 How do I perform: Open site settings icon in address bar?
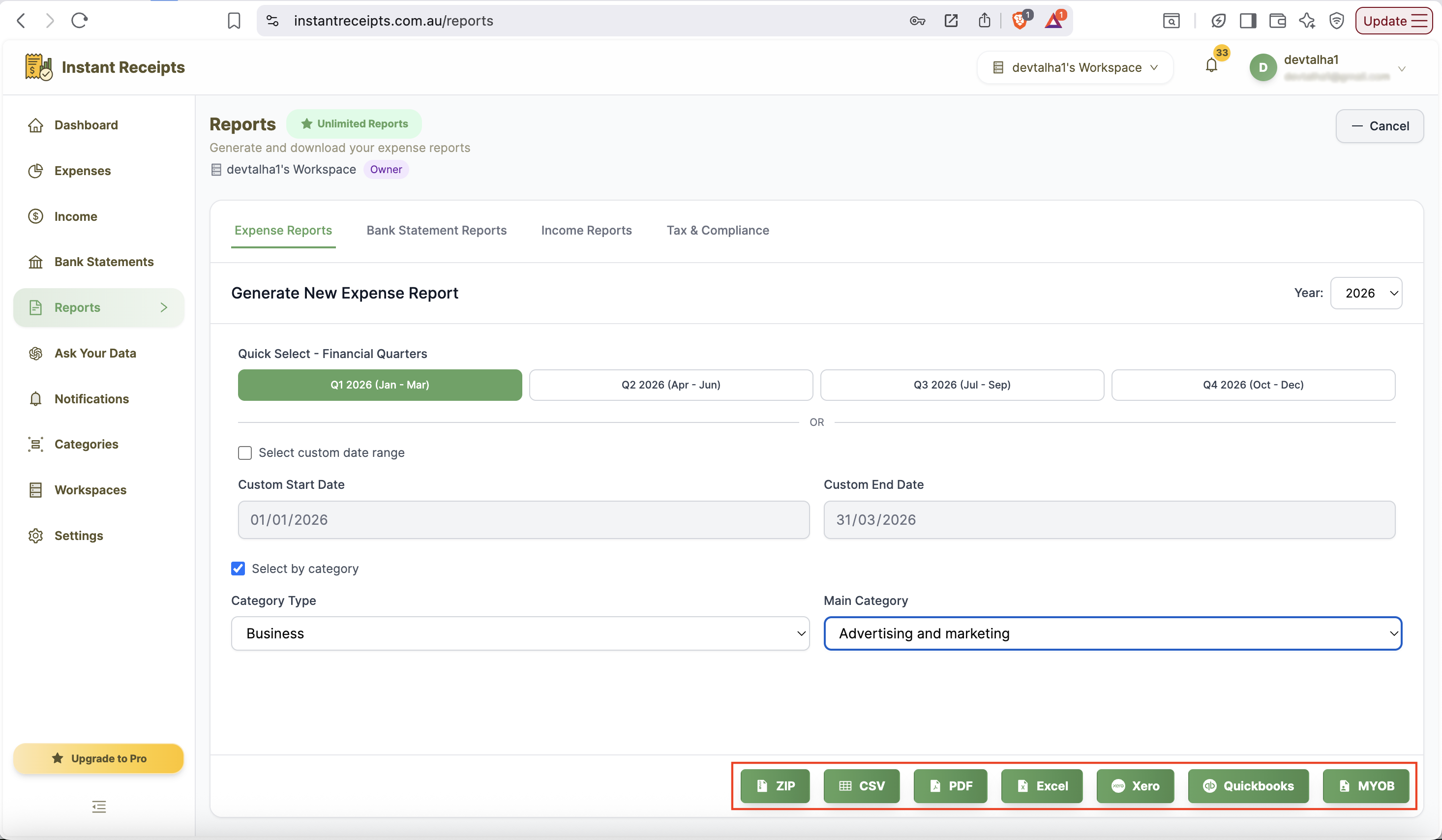(x=273, y=21)
